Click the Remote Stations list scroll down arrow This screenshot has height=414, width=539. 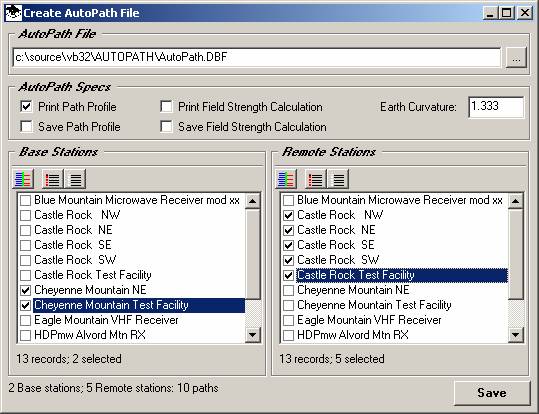(516, 334)
